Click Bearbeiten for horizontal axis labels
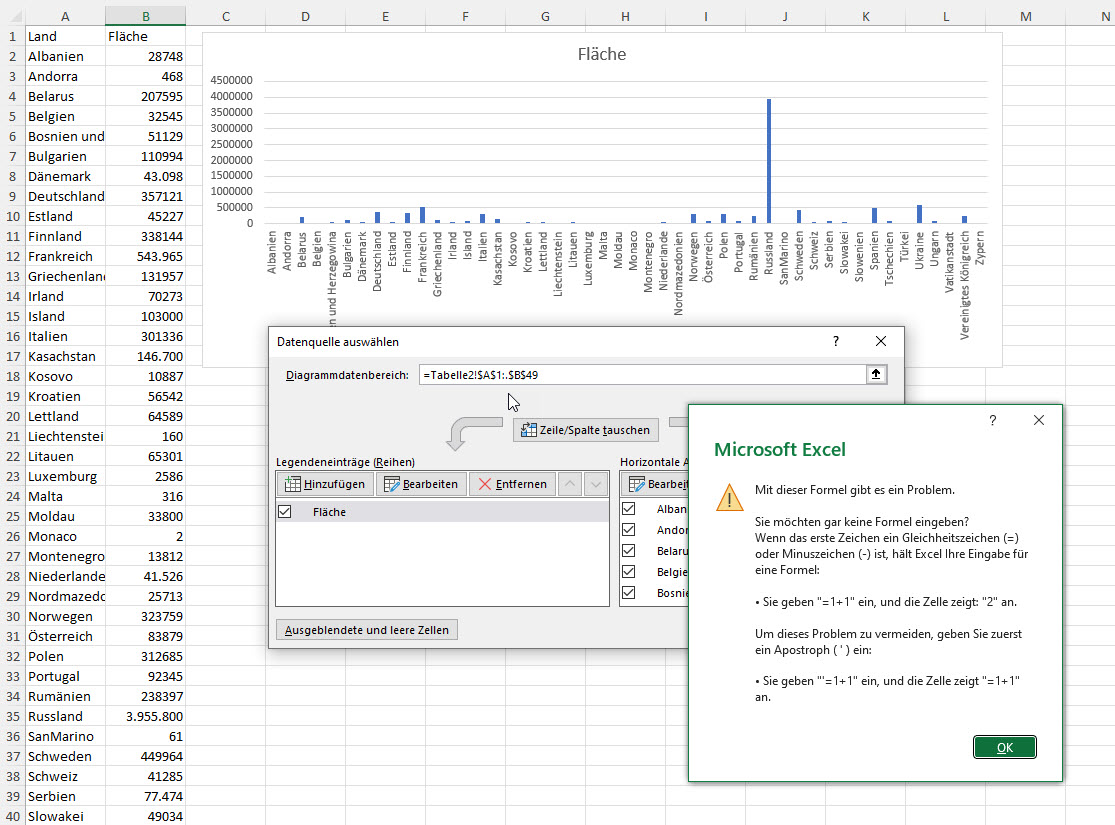1115x825 pixels. (654, 484)
